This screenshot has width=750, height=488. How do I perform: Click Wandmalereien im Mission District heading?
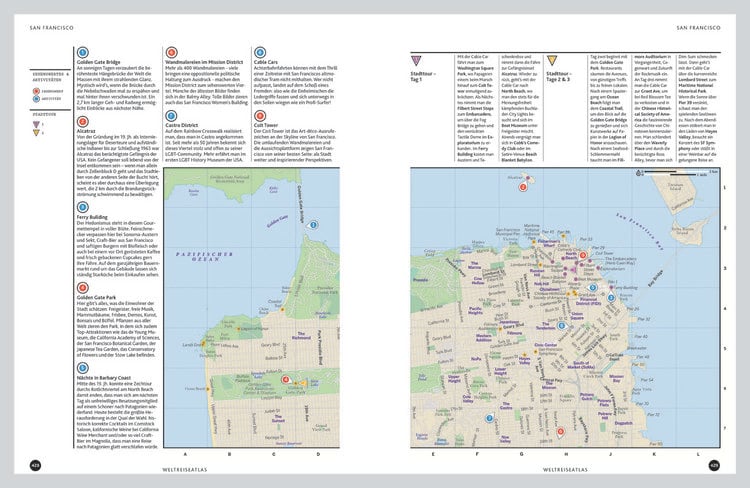click(204, 62)
